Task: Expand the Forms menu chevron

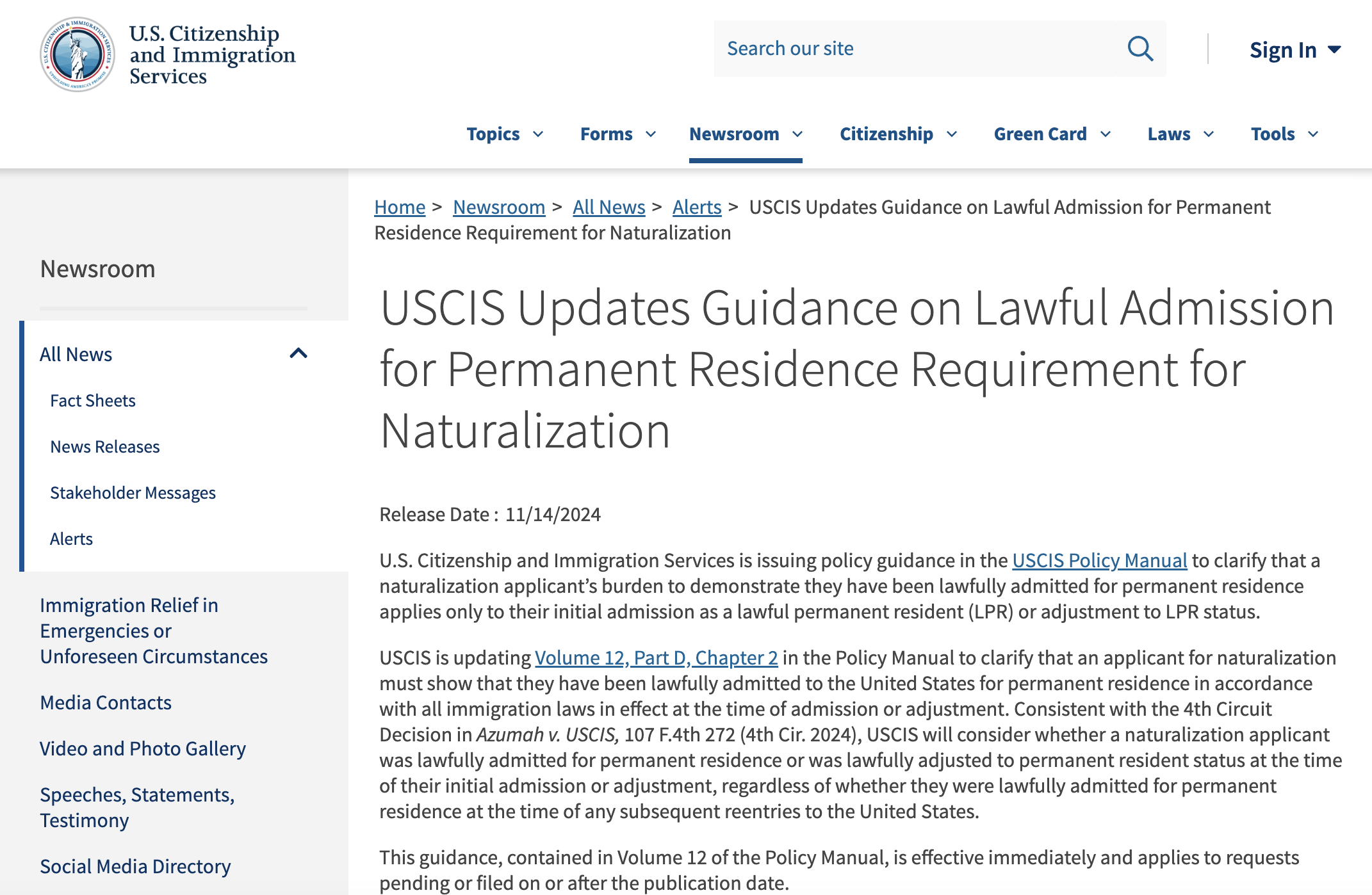Action: tap(651, 134)
